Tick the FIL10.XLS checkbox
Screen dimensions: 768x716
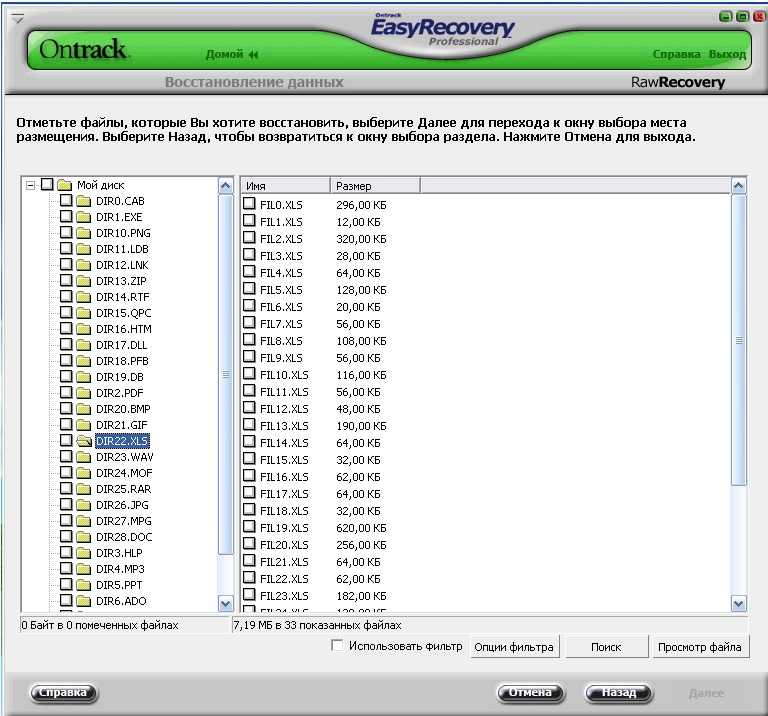(249, 374)
